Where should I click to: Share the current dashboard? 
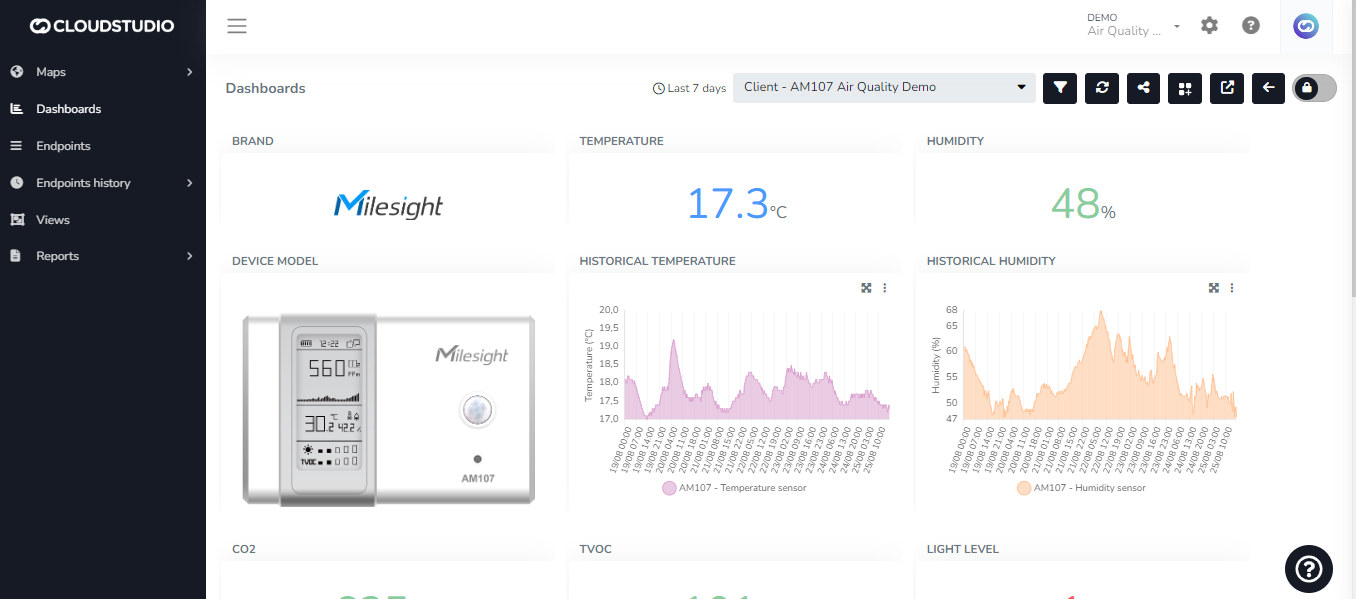click(1143, 88)
